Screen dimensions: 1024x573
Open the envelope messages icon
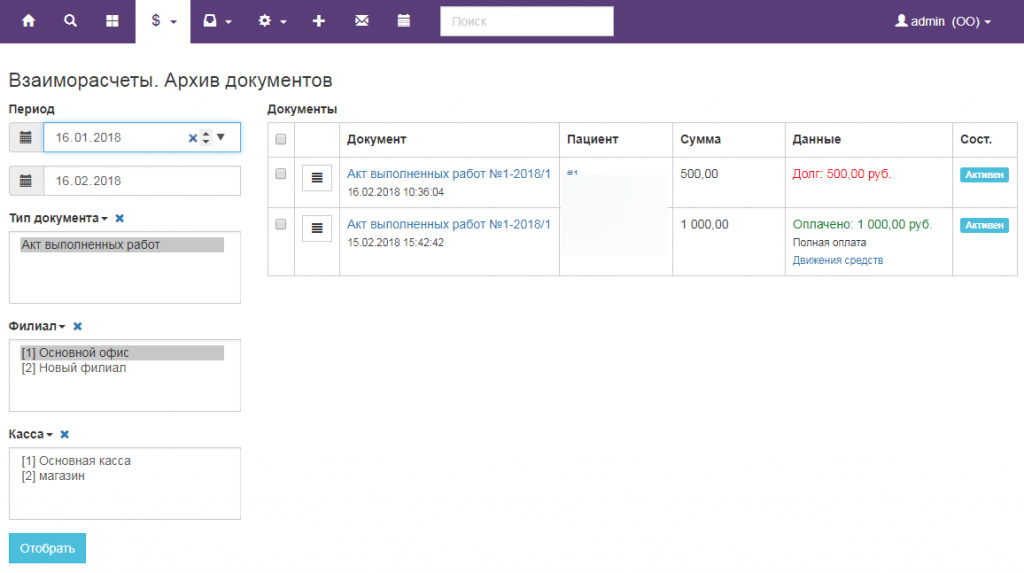click(x=361, y=21)
